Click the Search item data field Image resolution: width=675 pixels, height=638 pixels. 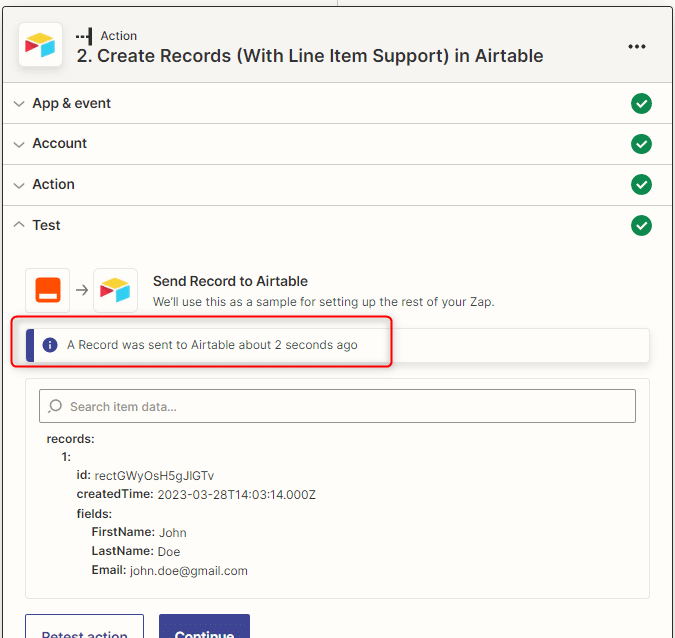(337, 406)
